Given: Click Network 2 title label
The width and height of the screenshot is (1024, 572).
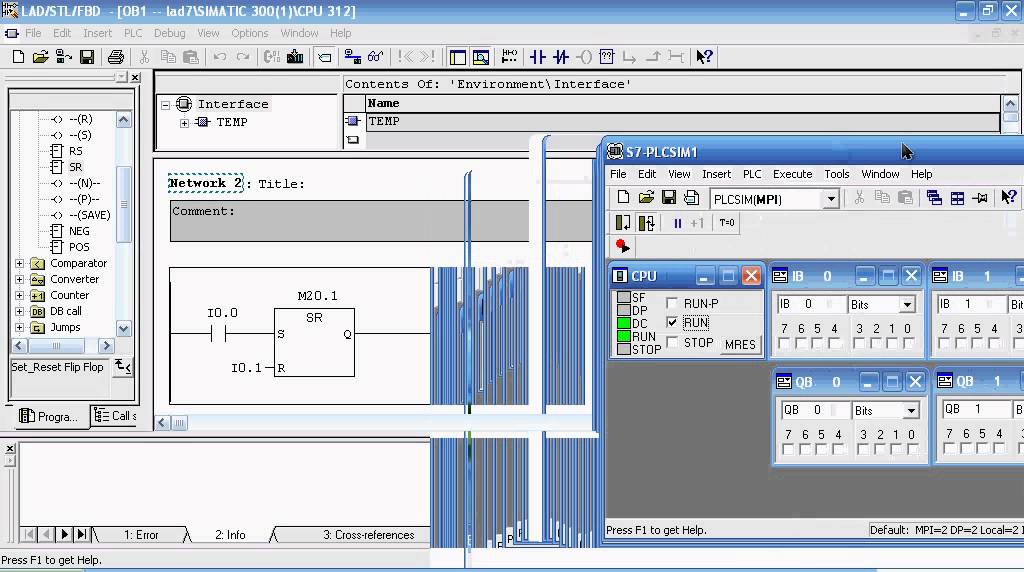Looking at the screenshot, I should click(205, 183).
